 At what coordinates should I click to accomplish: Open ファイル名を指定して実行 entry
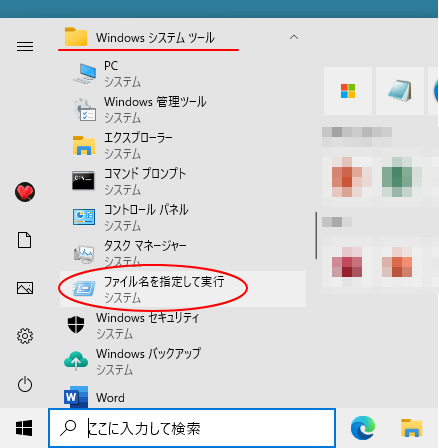pos(183,289)
